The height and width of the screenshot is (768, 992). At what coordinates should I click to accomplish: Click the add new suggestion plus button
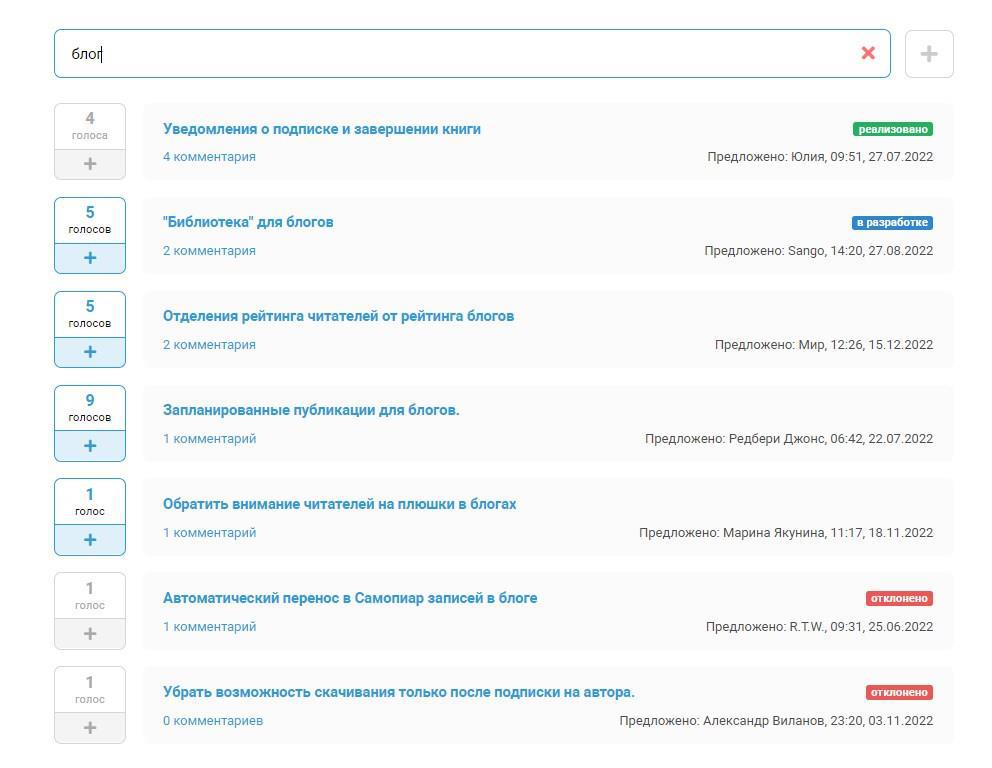(928, 53)
